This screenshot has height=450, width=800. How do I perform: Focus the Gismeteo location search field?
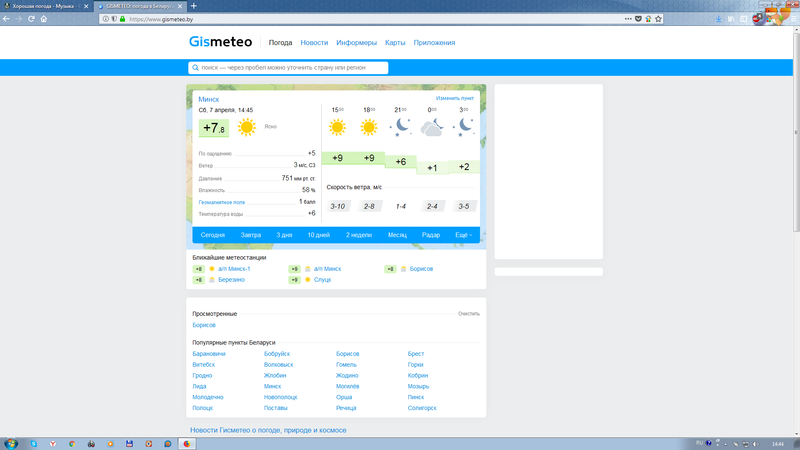point(288,67)
